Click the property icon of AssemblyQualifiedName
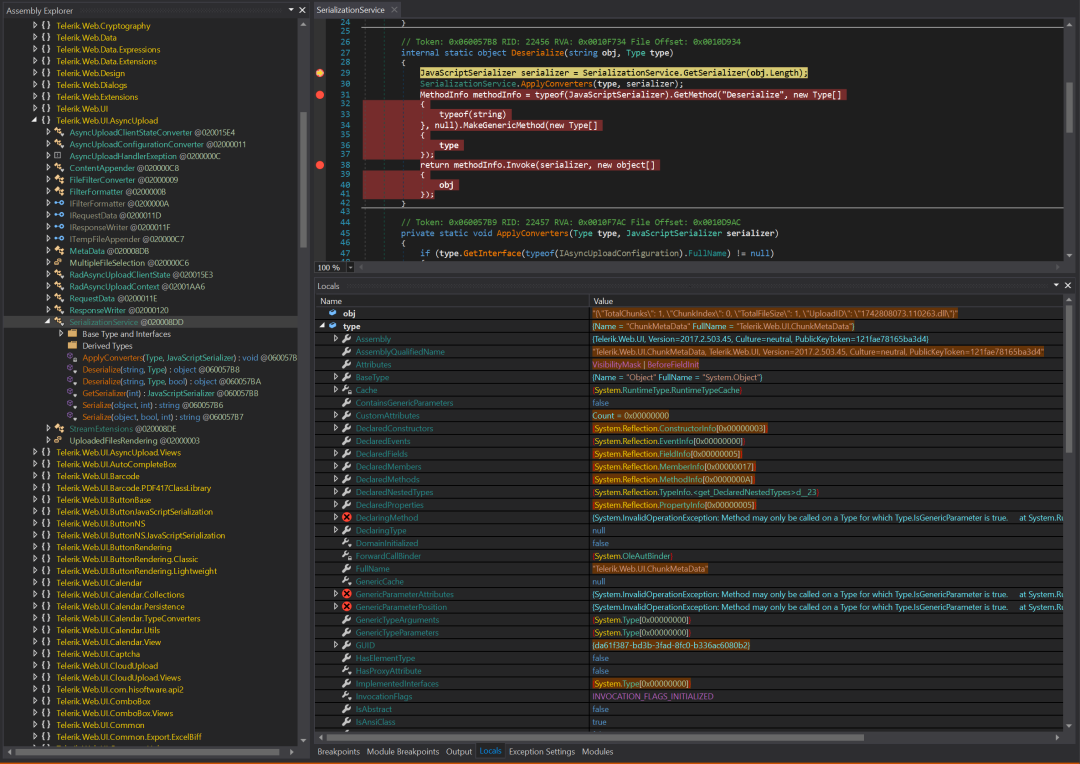The width and height of the screenshot is (1080, 764). [347, 351]
